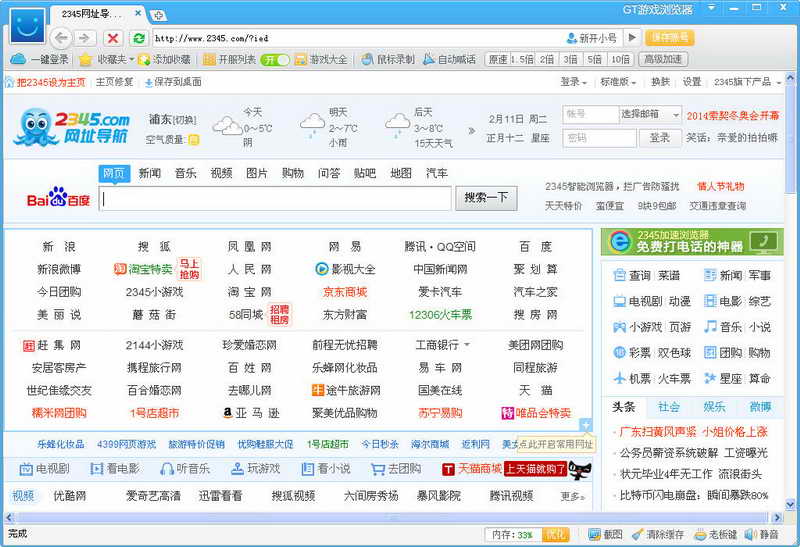The image size is (800, 547).
Task: Click 机票 airplane icon in sidebar
Action: 619,379
